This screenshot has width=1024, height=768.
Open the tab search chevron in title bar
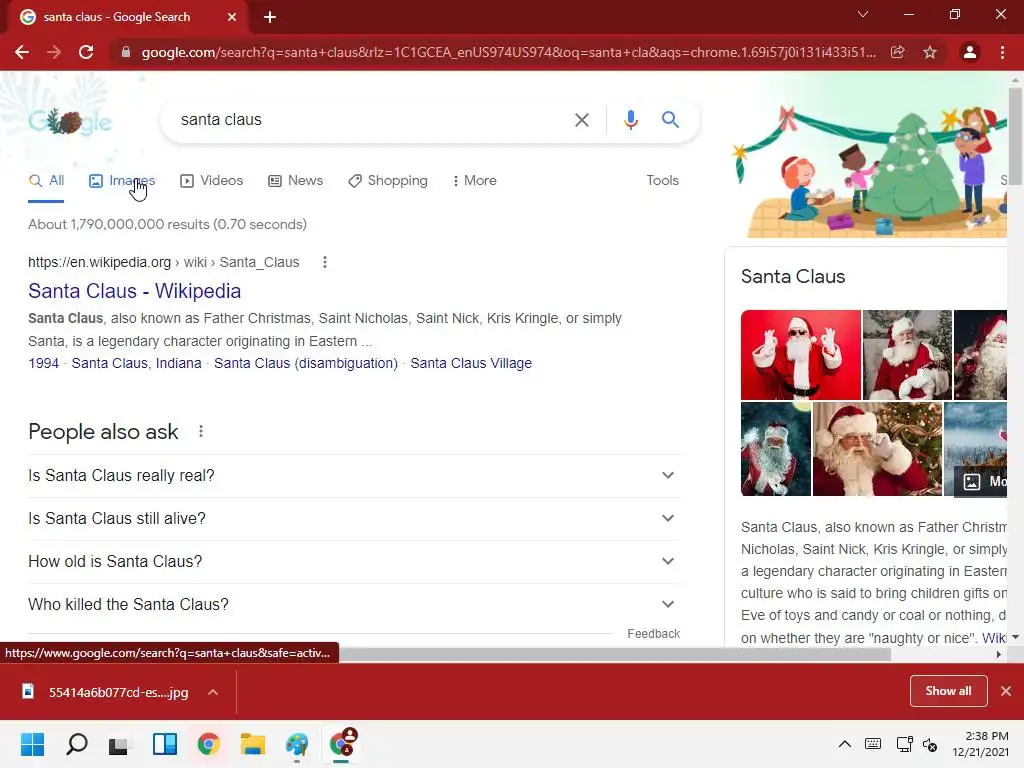click(x=863, y=14)
